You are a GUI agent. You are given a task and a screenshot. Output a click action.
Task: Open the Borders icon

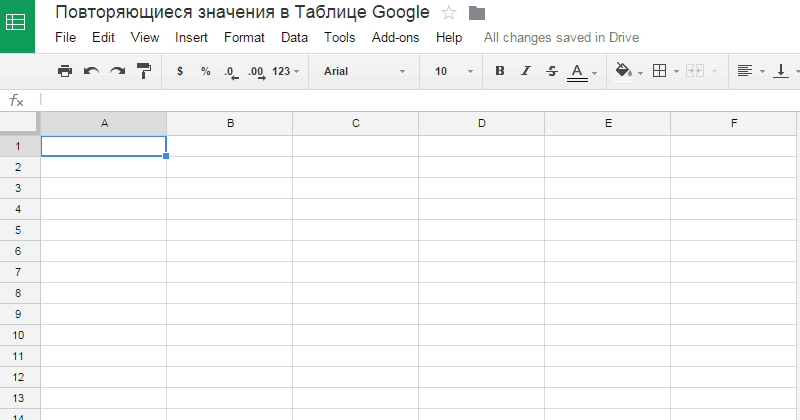pyautogui.click(x=659, y=71)
